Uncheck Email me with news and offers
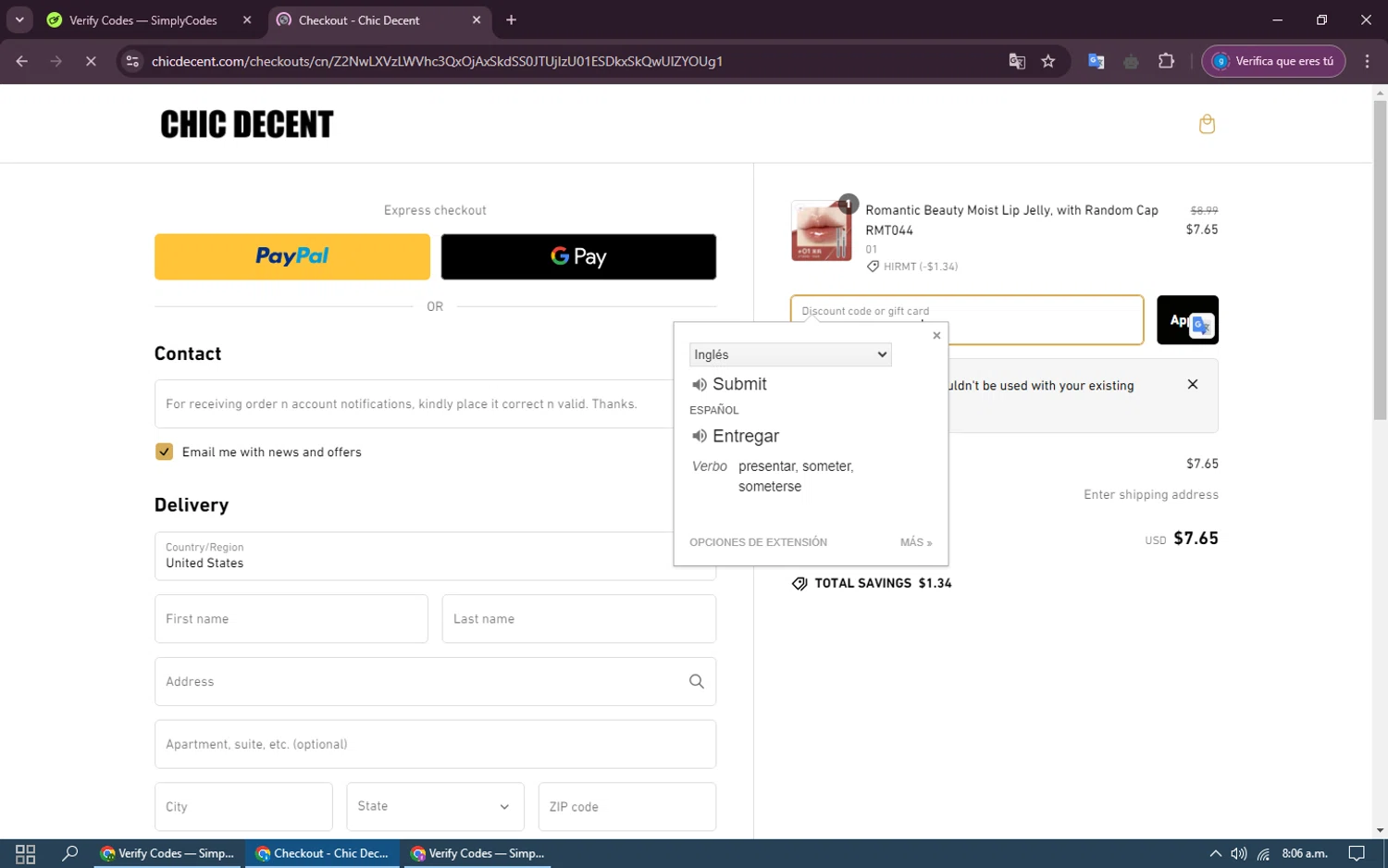Viewport: 1388px width, 868px height. tap(164, 452)
